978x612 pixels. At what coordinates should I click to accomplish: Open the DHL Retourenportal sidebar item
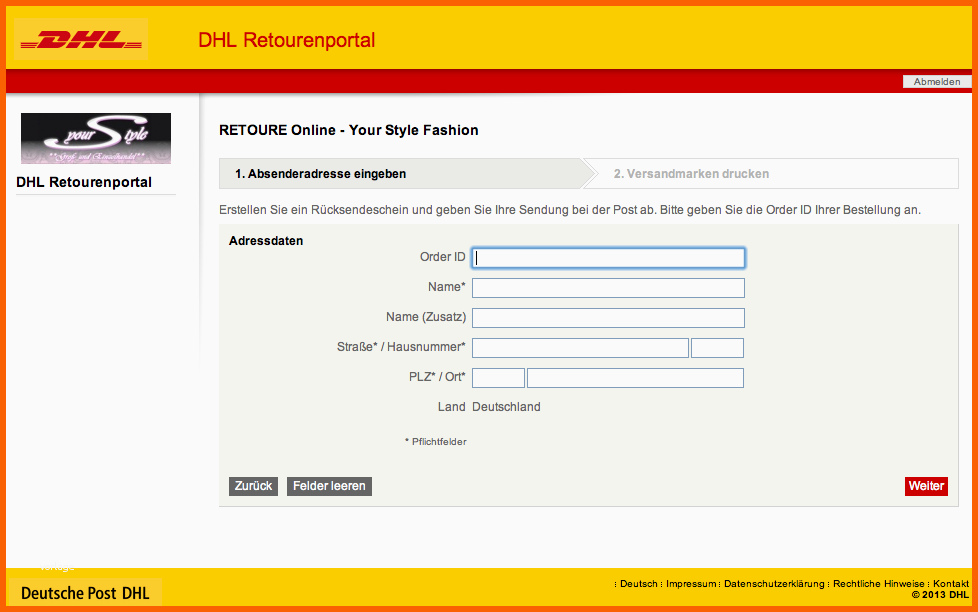click(84, 182)
